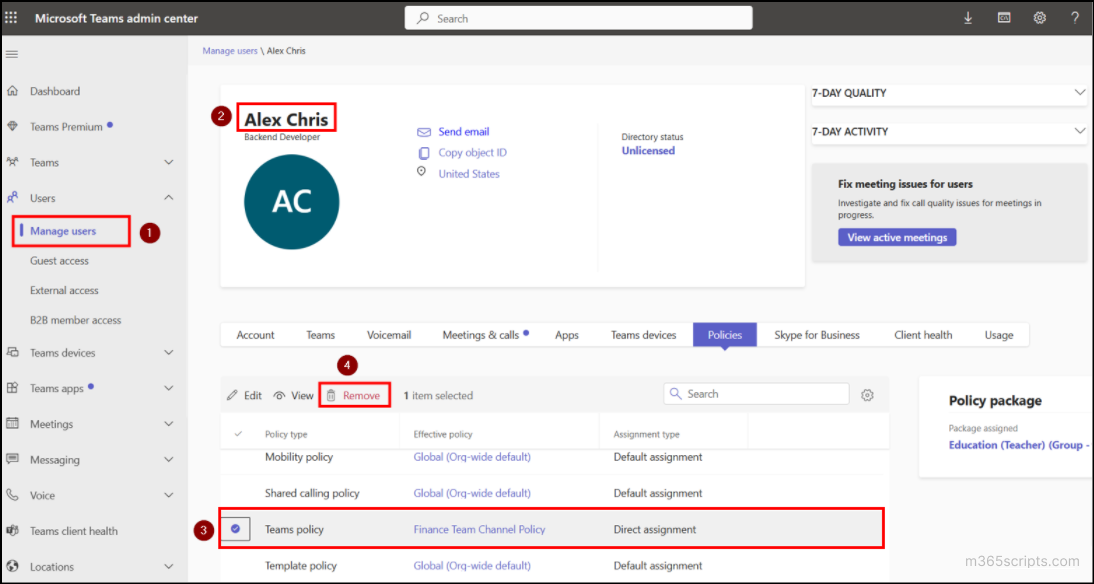The height and width of the screenshot is (584, 1094).
Task: Open the Education (Teacher) package link
Action: point(1019,445)
